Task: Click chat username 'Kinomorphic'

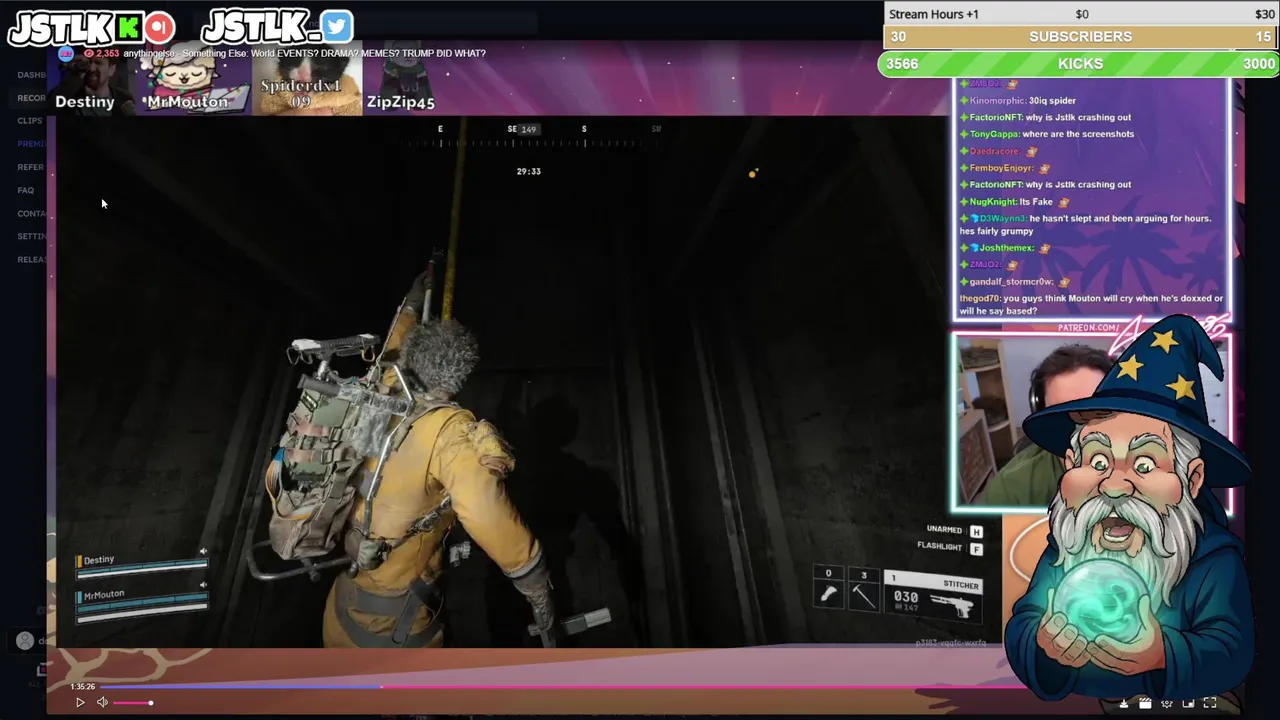Action: 997,100
